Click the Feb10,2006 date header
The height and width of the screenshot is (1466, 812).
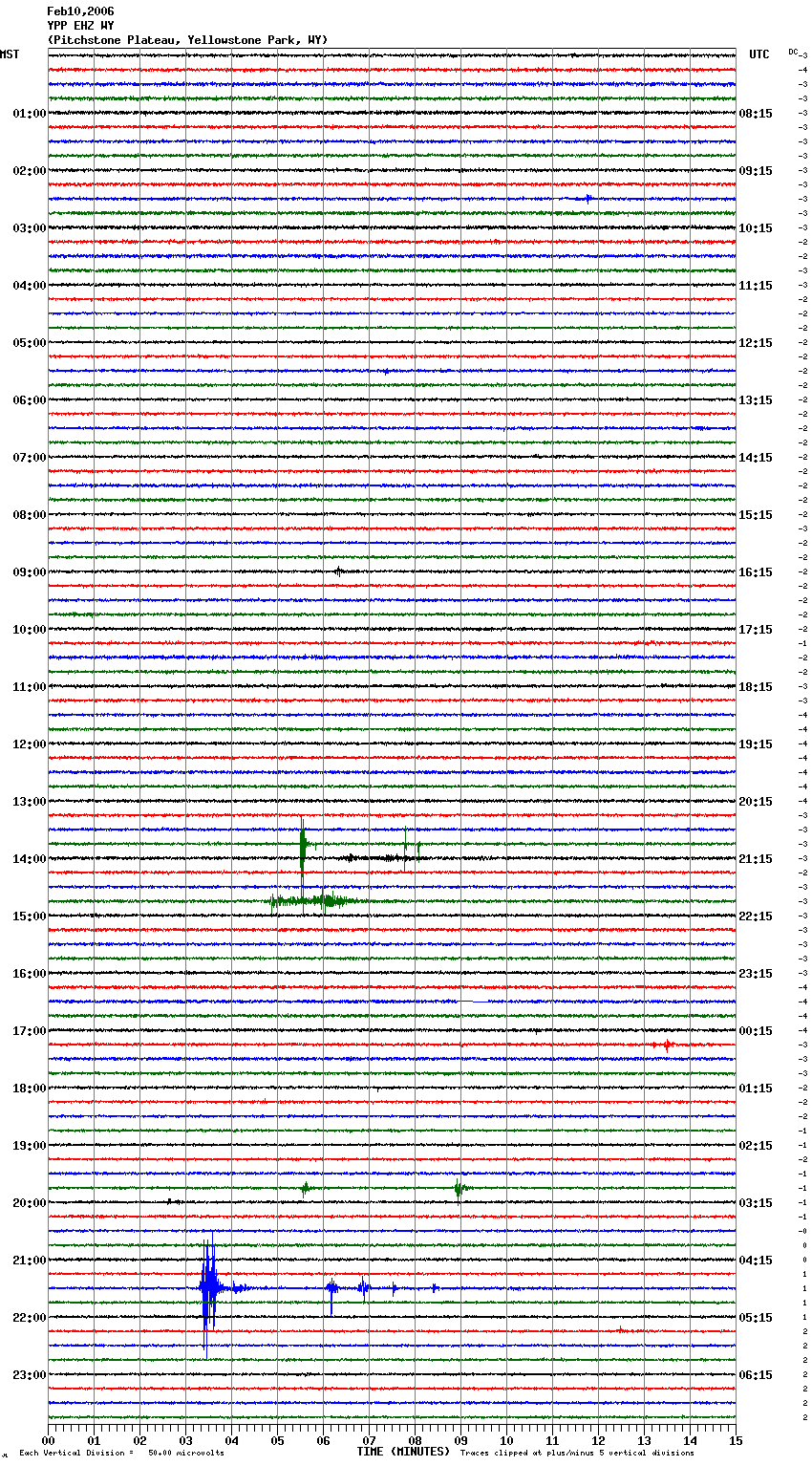point(80,11)
